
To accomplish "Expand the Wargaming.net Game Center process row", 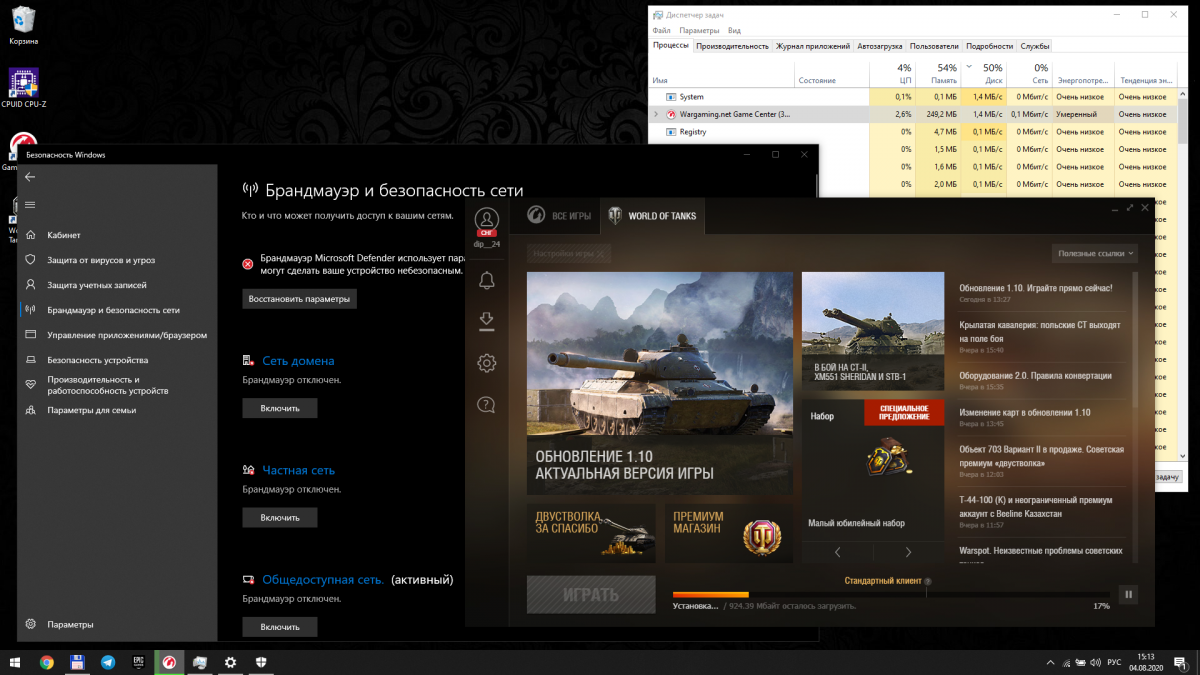I will pos(656,115).
